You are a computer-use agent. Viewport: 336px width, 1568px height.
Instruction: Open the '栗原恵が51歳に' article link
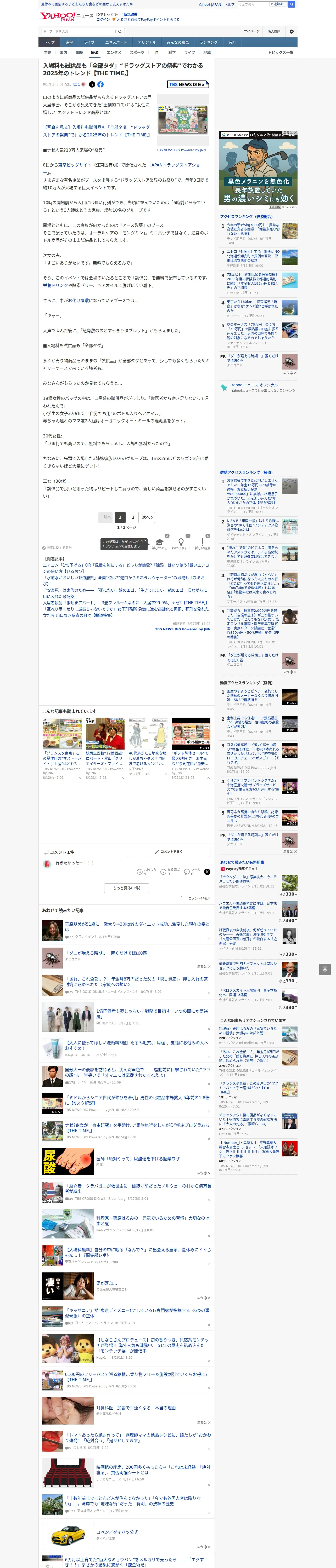point(137,926)
